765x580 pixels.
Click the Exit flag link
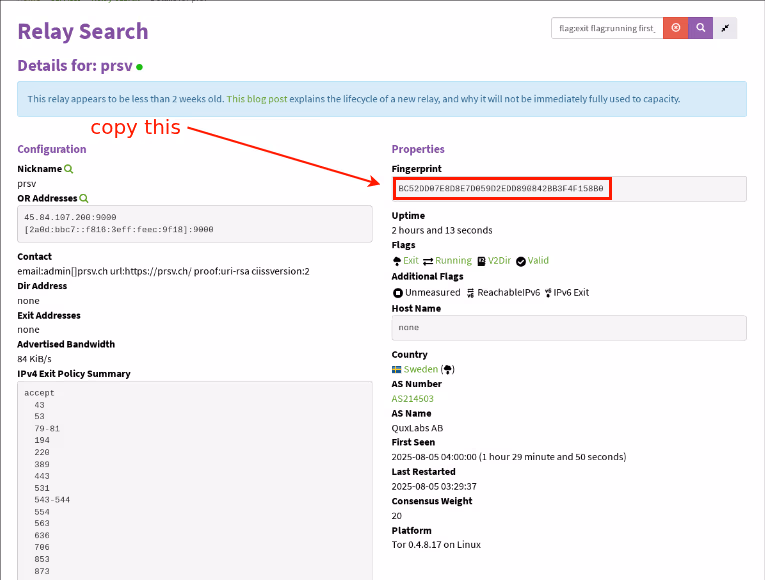(x=411, y=261)
